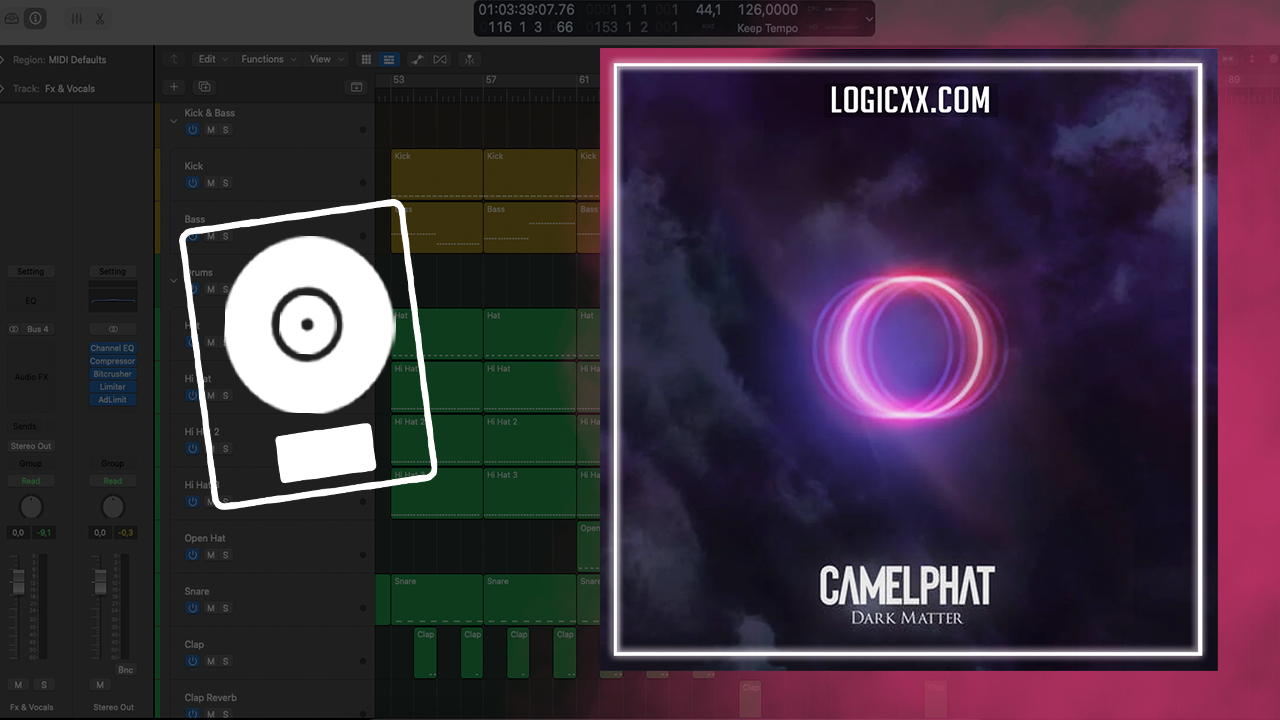Open the Edit menu in tracks area
Viewport: 1280px width, 720px height.
click(210, 59)
